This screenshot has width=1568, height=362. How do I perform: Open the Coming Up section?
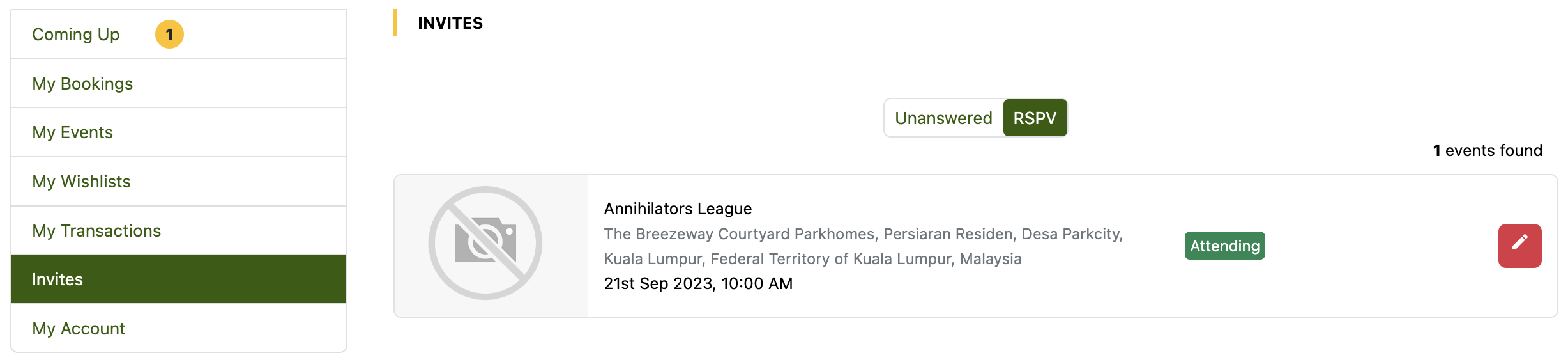76,35
